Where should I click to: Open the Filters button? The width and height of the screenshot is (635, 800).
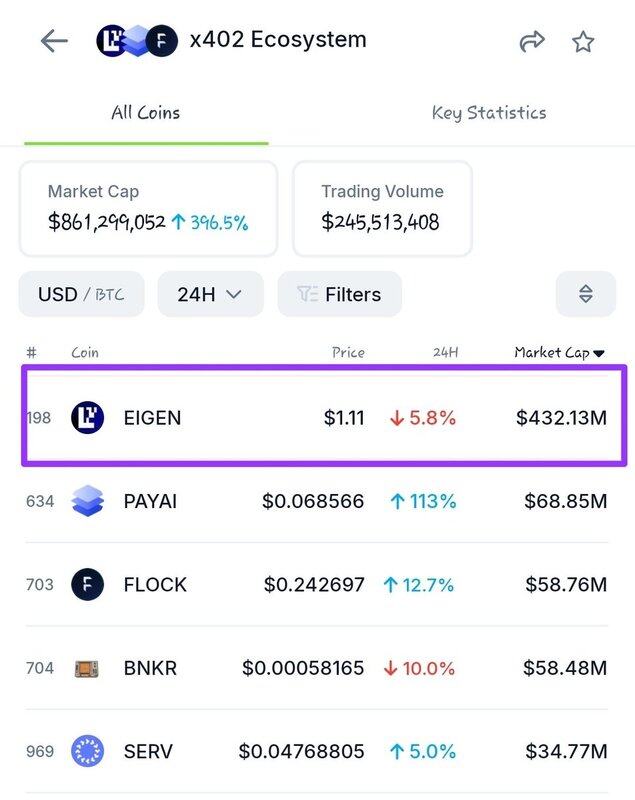coord(340,294)
